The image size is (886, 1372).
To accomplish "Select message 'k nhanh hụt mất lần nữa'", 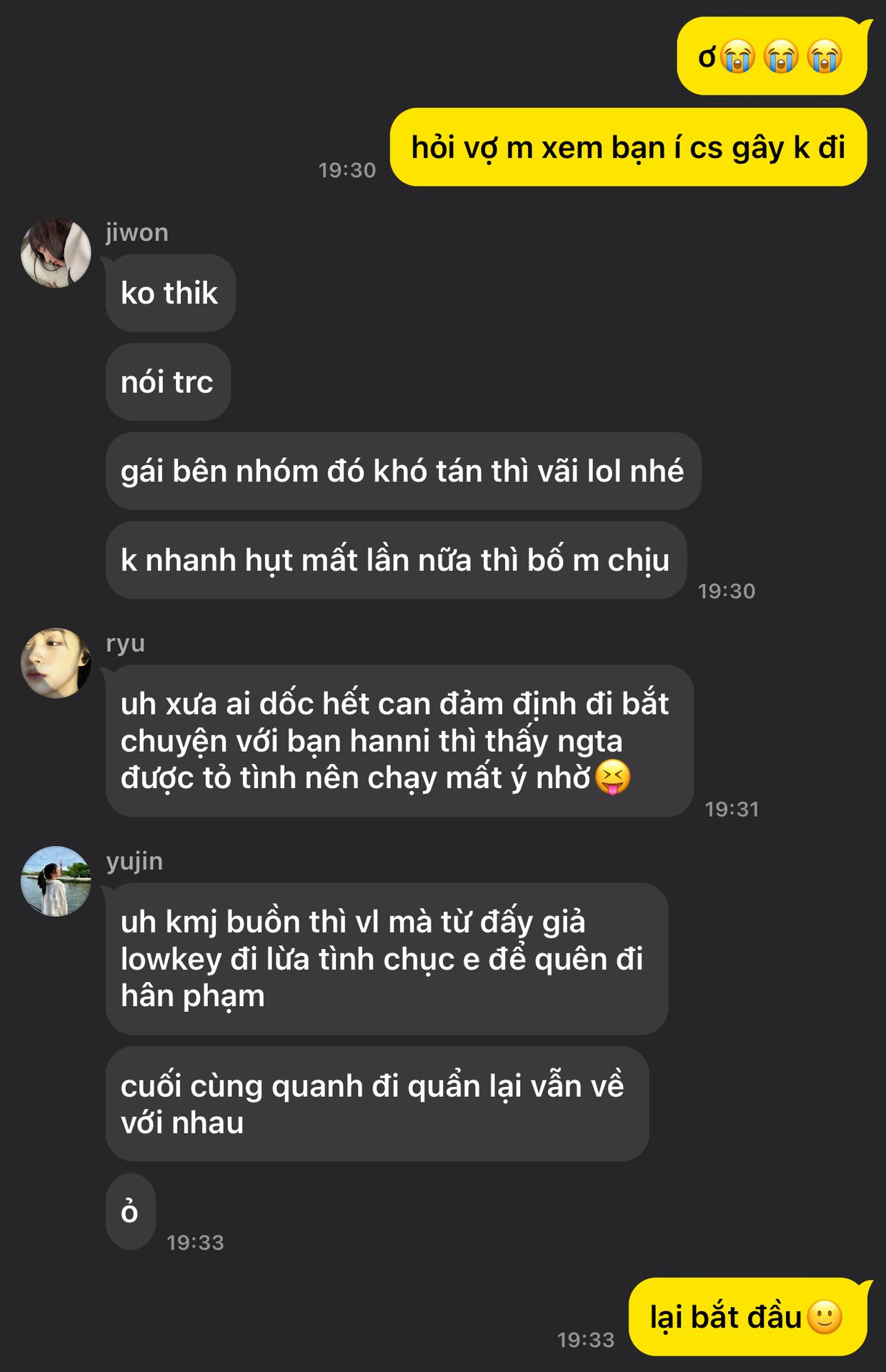I will coord(396,560).
